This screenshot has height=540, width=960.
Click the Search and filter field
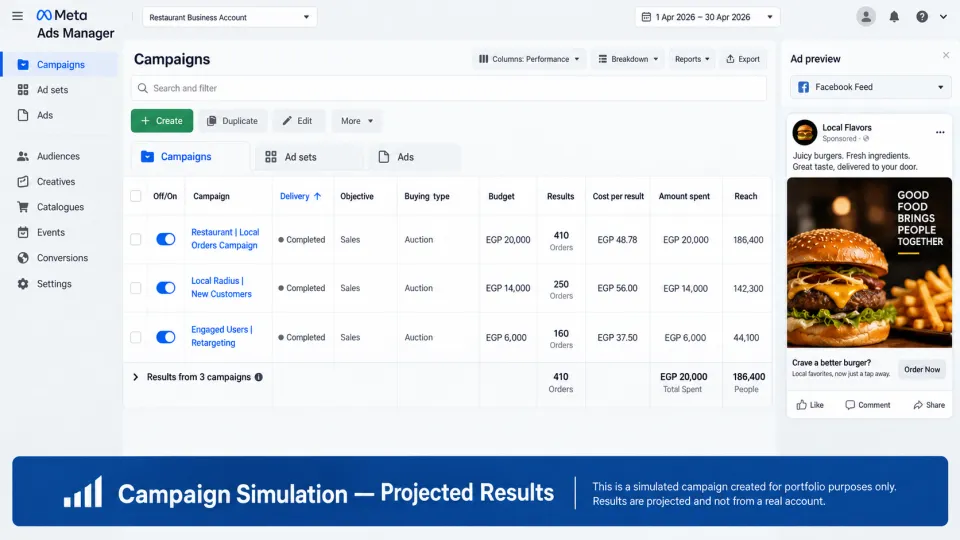[448, 88]
